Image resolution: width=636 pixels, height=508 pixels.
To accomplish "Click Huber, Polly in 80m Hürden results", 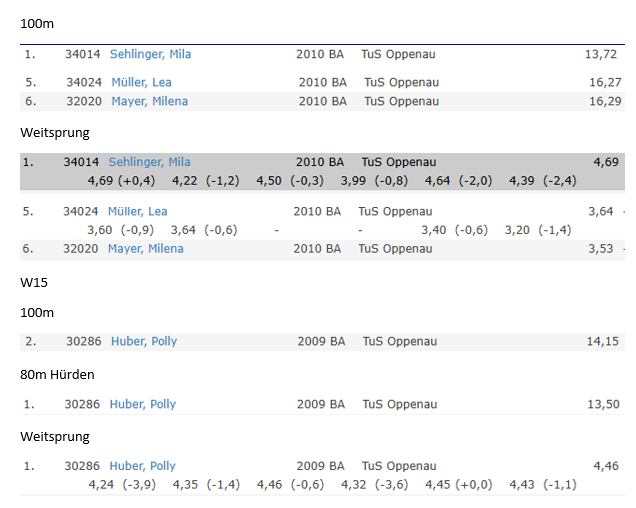I will tap(143, 404).
